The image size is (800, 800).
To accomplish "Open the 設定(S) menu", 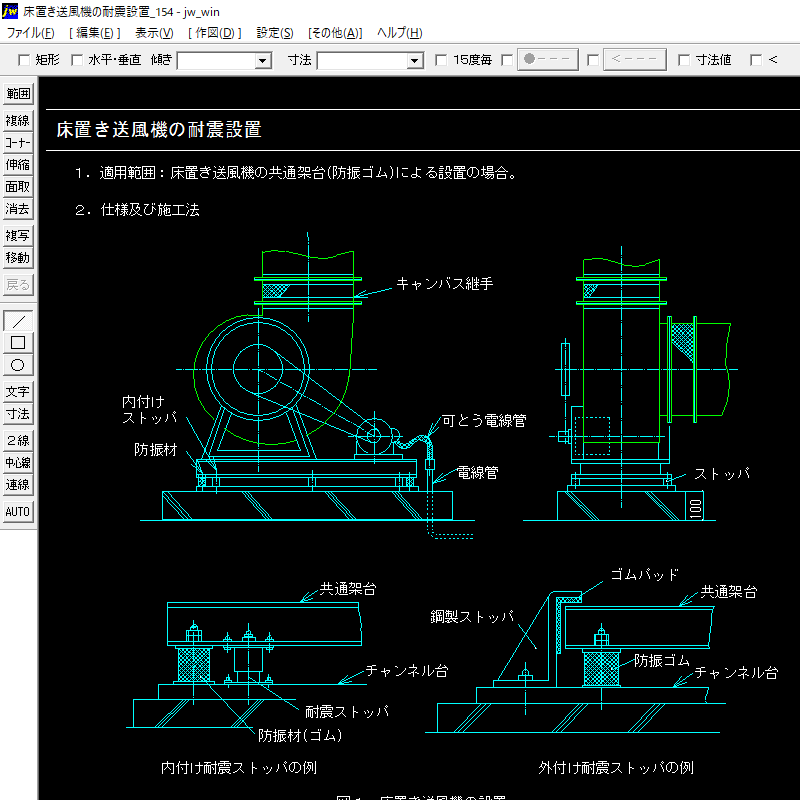I will click(274, 33).
